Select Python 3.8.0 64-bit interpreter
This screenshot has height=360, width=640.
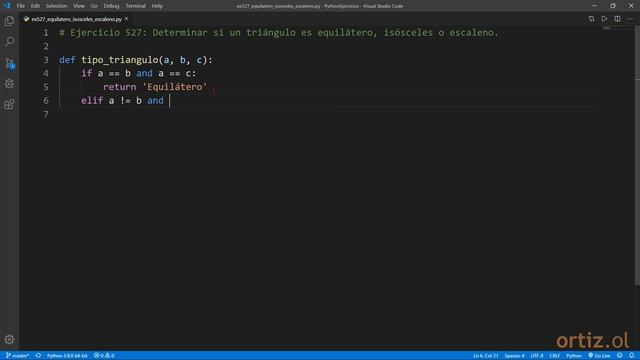[x=67, y=356]
